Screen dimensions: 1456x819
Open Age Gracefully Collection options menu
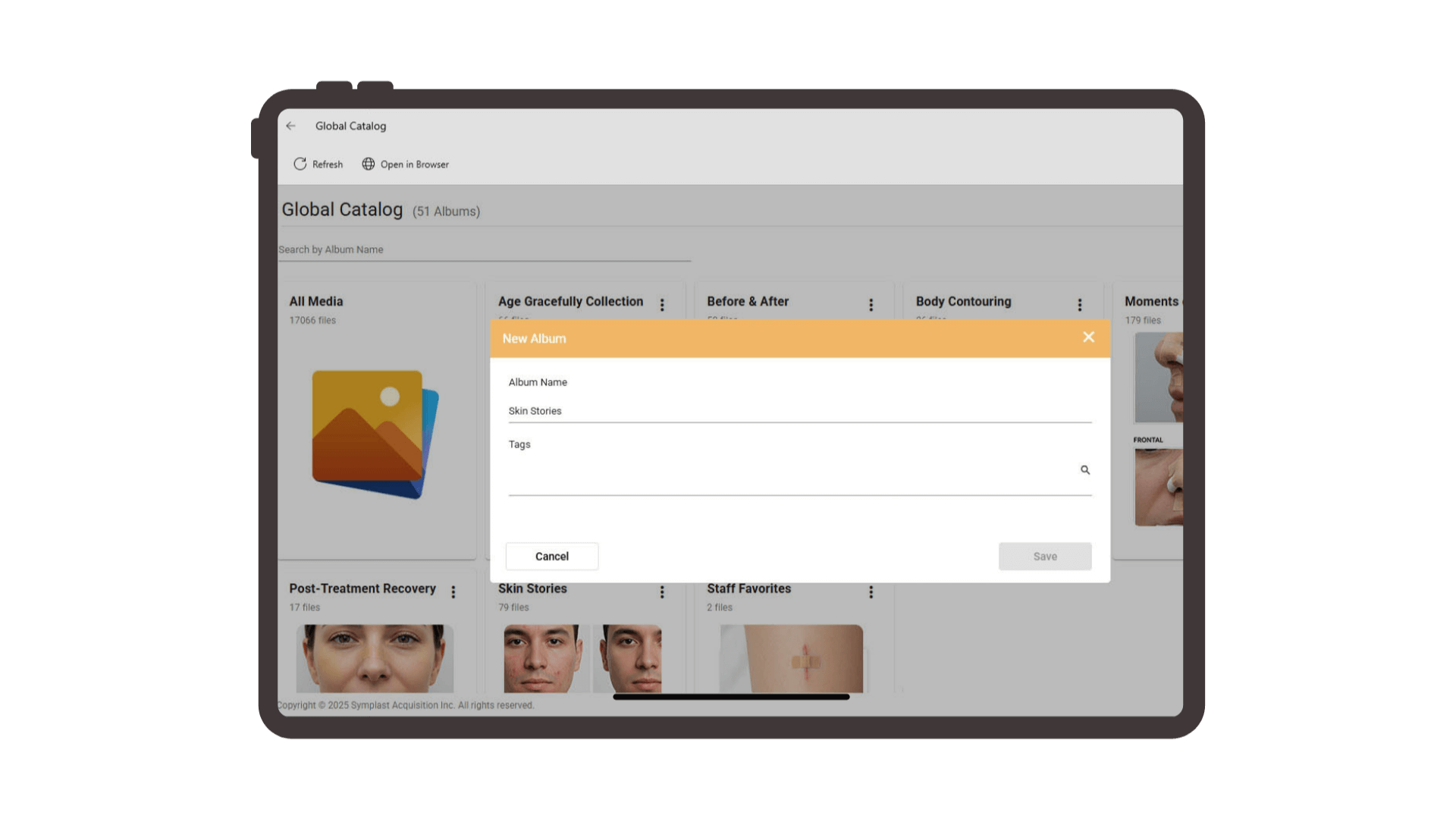662,304
